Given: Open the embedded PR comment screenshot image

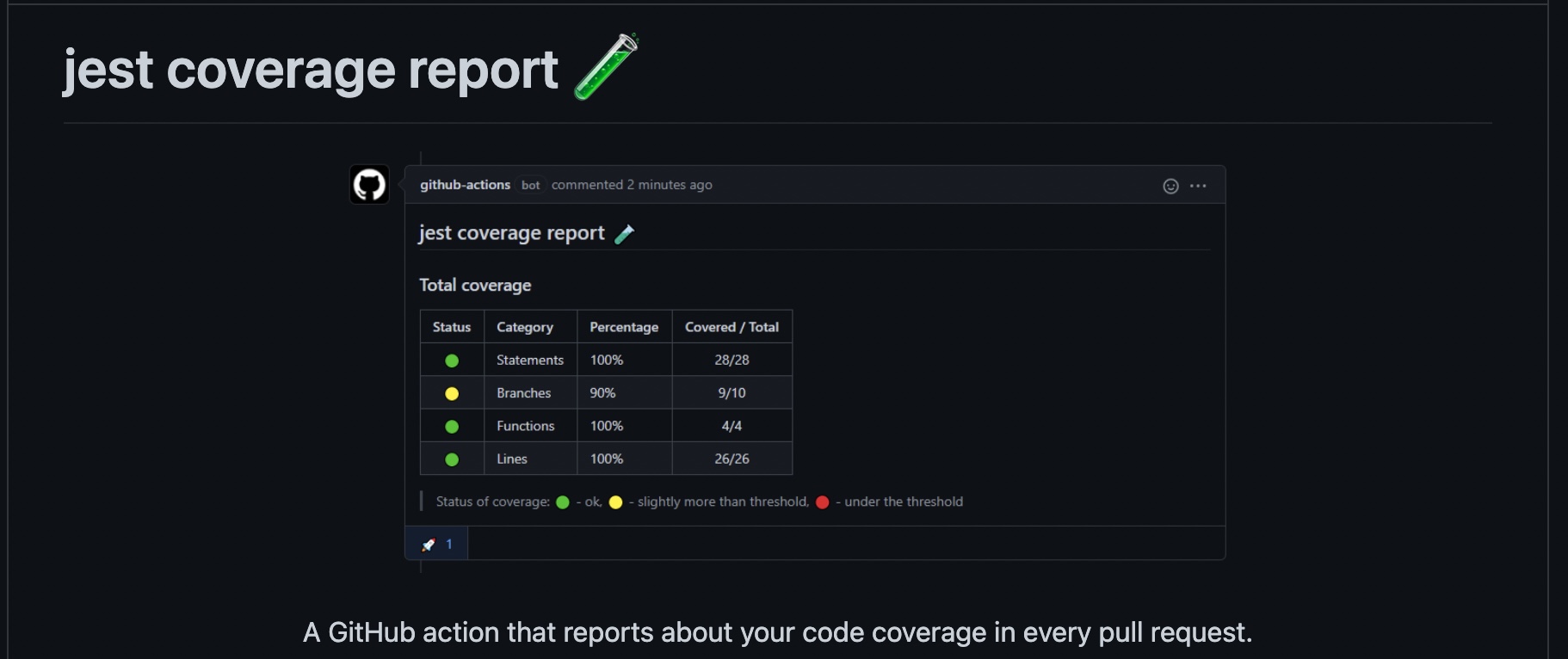Looking at the screenshot, I should [x=787, y=362].
